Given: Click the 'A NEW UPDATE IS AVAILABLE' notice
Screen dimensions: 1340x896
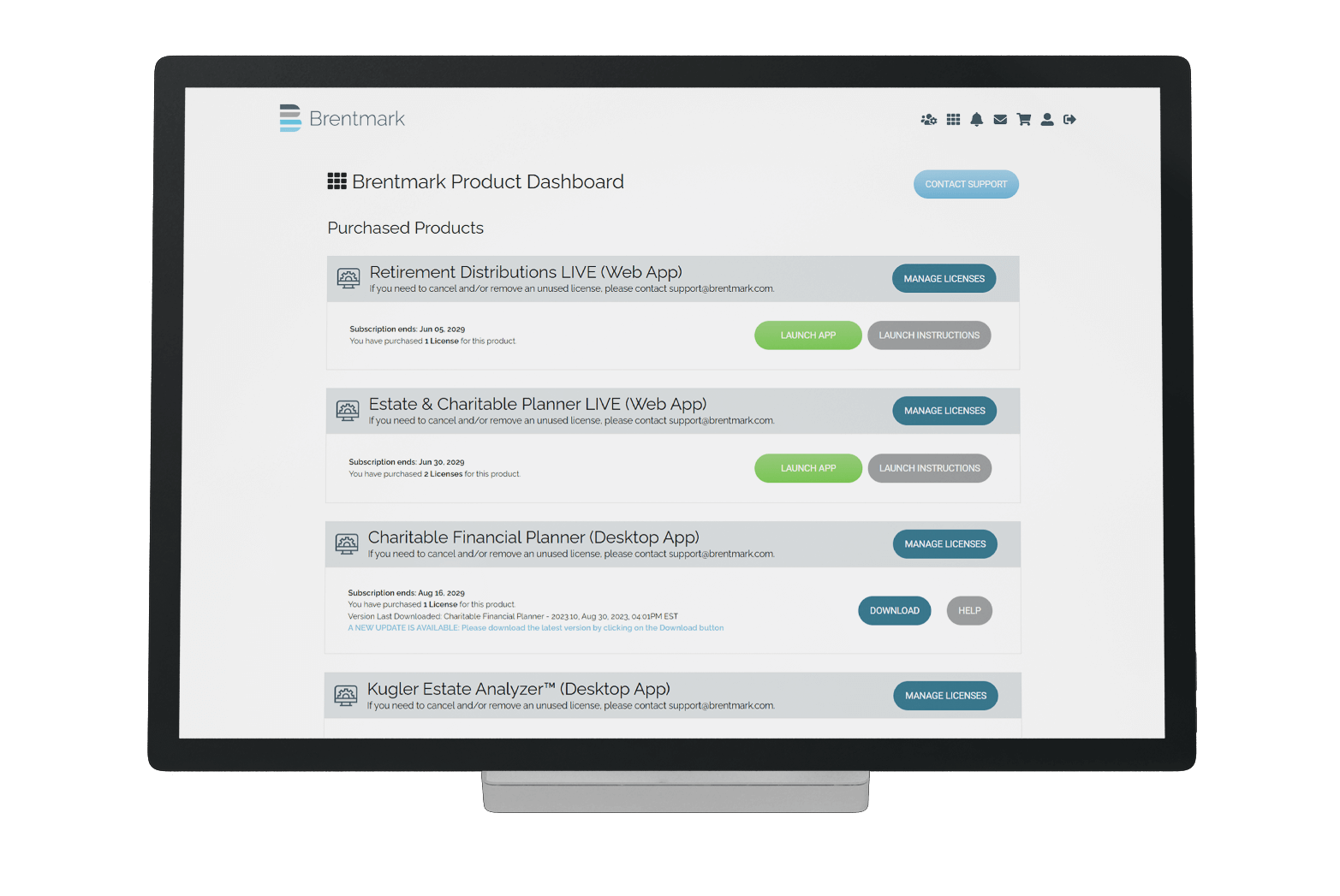Looking at the screenshot, I should (x=536, y=628).
